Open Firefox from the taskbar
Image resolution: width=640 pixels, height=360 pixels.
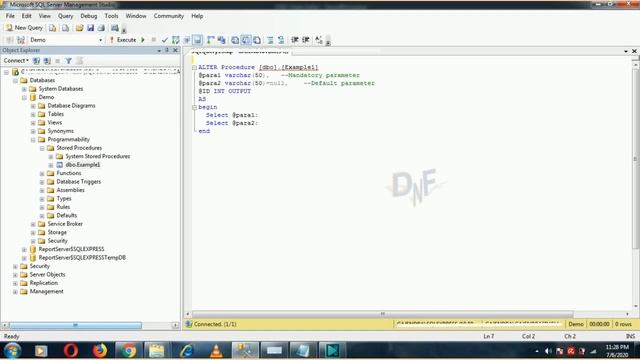pos(100,351)
